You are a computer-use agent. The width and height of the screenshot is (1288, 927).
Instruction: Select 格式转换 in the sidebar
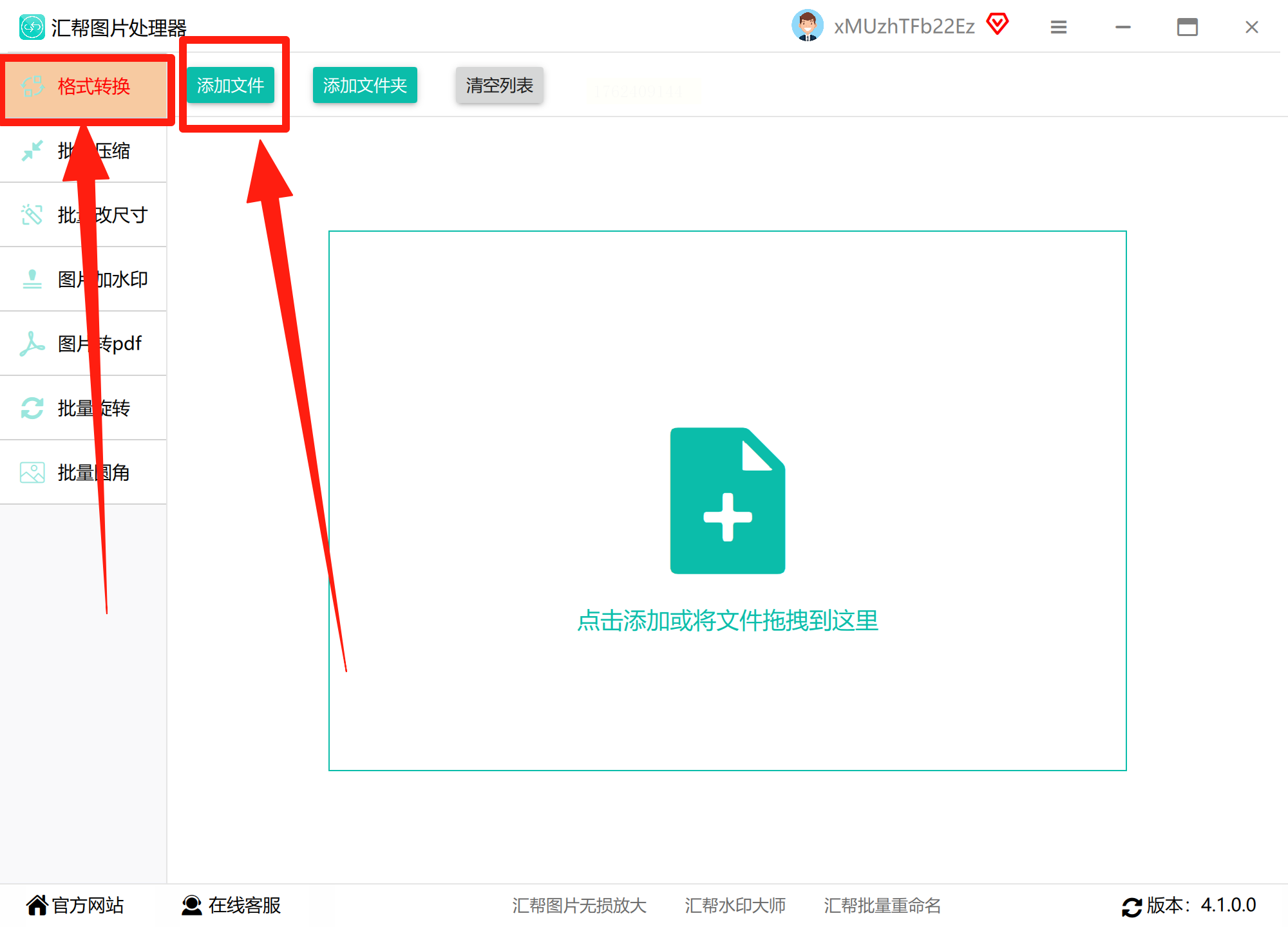click(93, 86)
